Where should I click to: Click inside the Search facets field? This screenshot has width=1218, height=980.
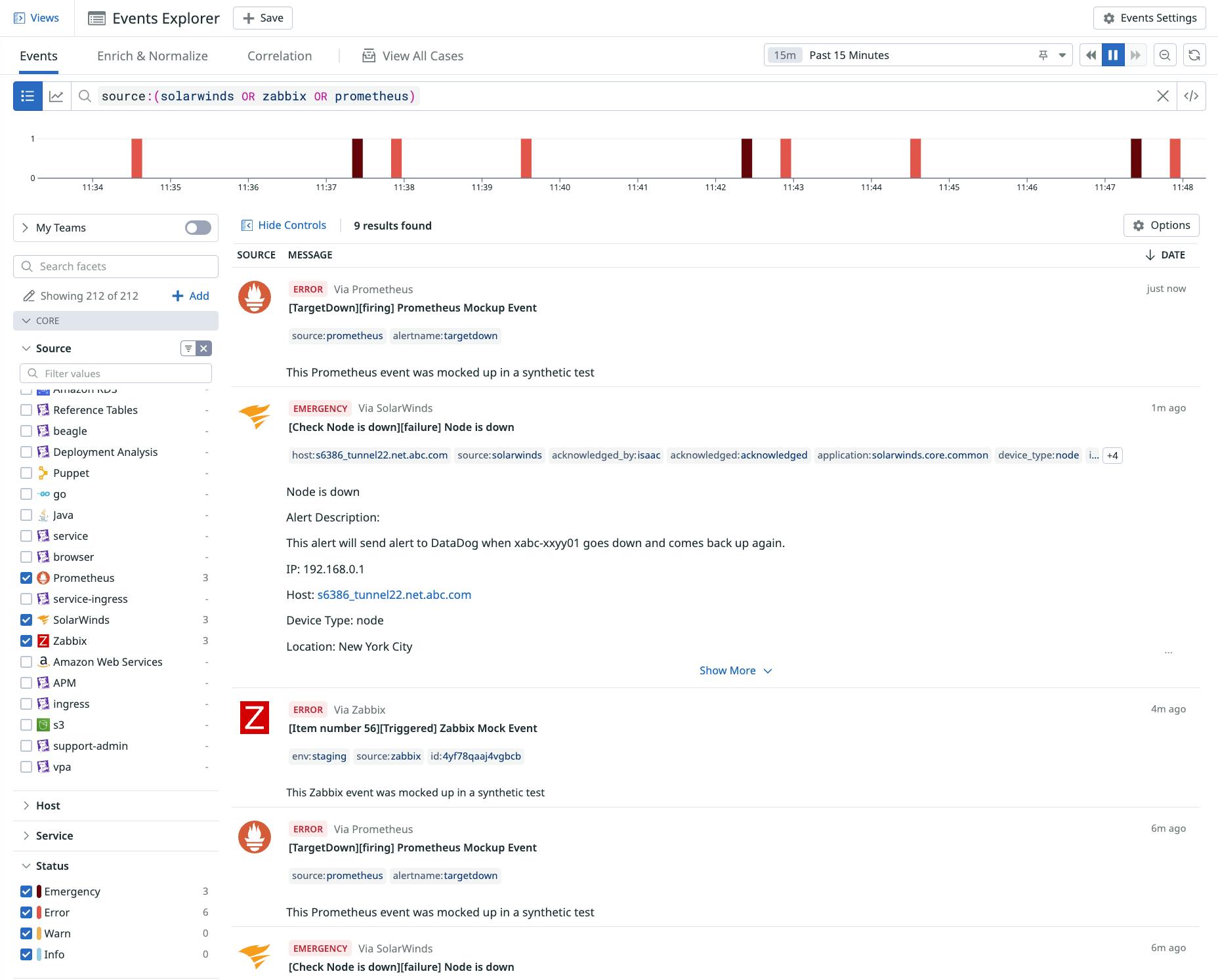[x=115, y=266]
